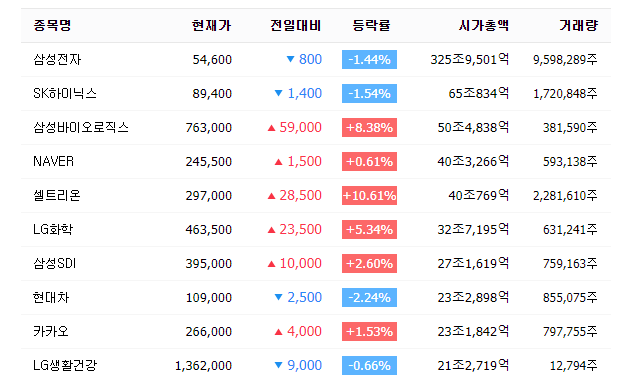619x388 pixels.
Task: Click the red +10.61% change badge
Action: pyautogui.click(x=370, y=195)
